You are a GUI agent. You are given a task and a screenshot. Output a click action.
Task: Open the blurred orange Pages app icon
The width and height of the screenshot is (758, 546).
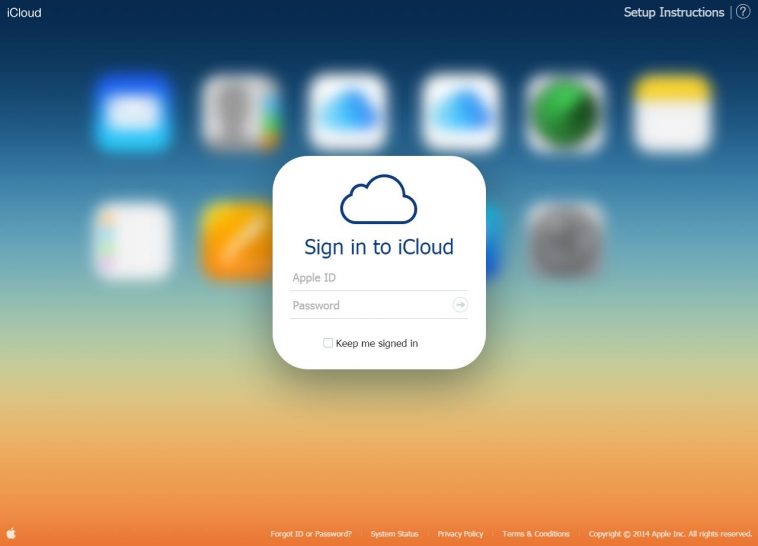point(237,240)
